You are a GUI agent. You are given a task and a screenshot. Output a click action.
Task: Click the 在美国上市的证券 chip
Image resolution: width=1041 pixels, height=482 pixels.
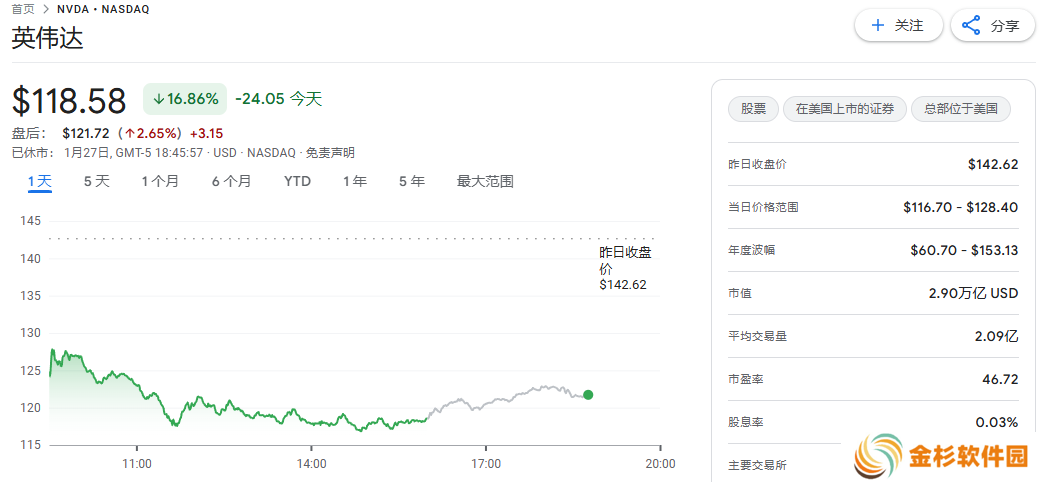844,109
